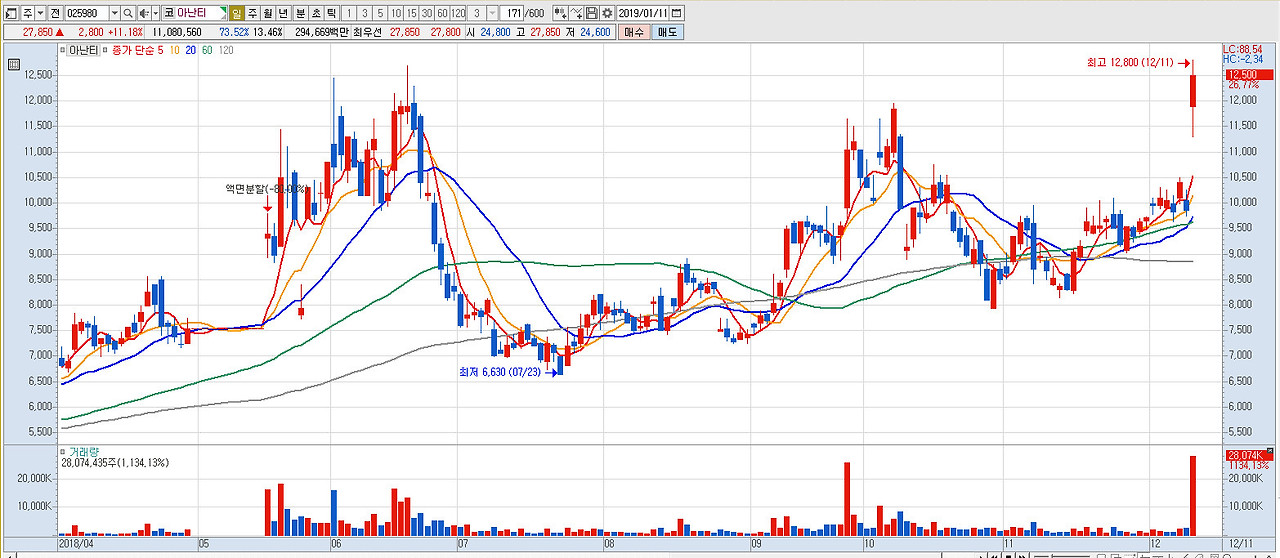
Task: Save chart settings with floppy icon
Action: point(592,13)
